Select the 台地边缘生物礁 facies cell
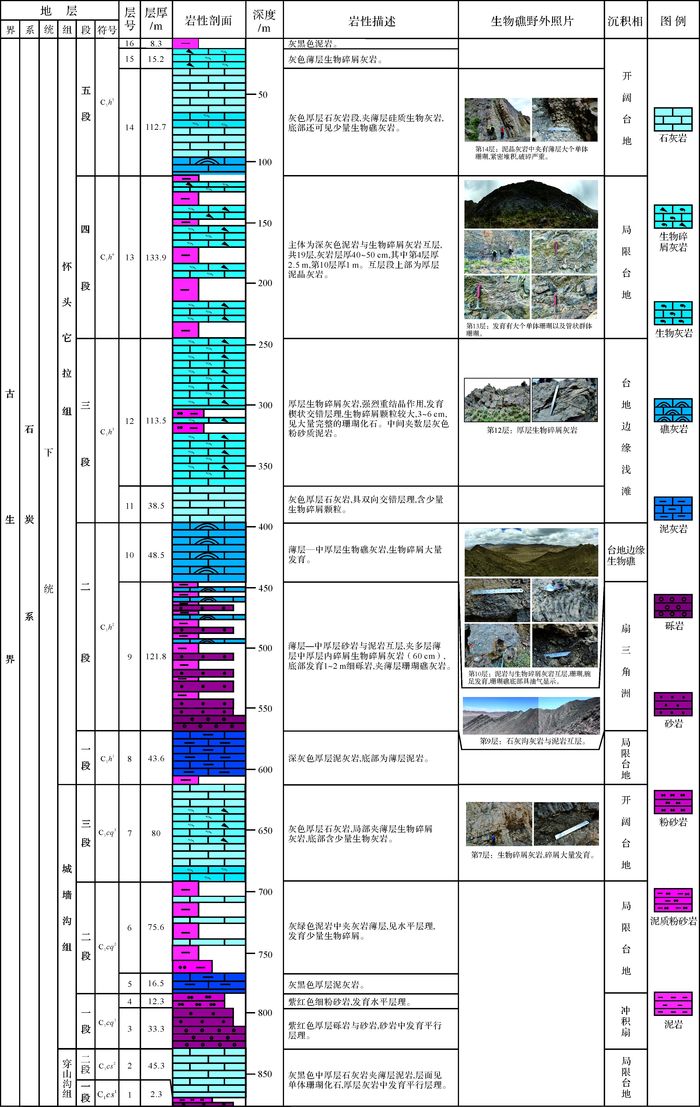Screen dimensions: 700x1107 click(x=626, y=553)
